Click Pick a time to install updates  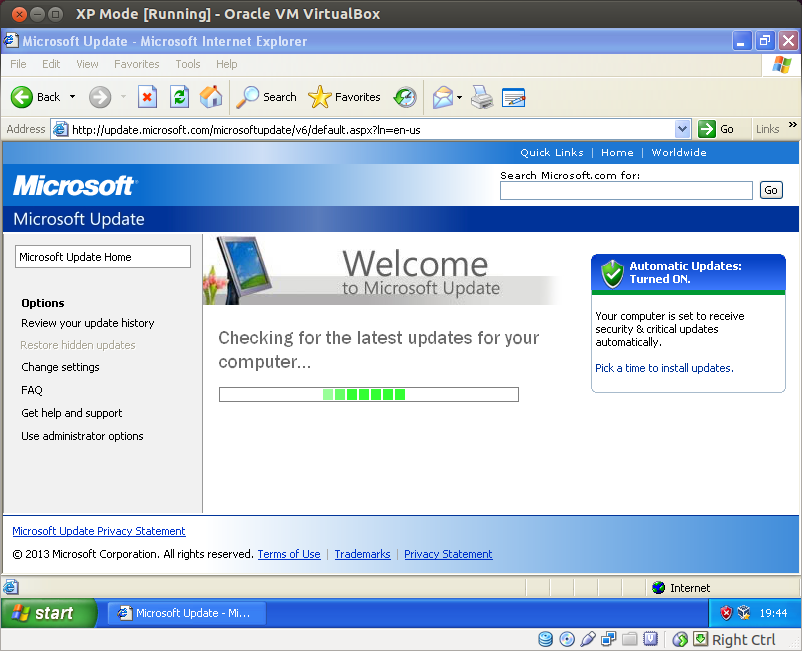tap(664, 368)
